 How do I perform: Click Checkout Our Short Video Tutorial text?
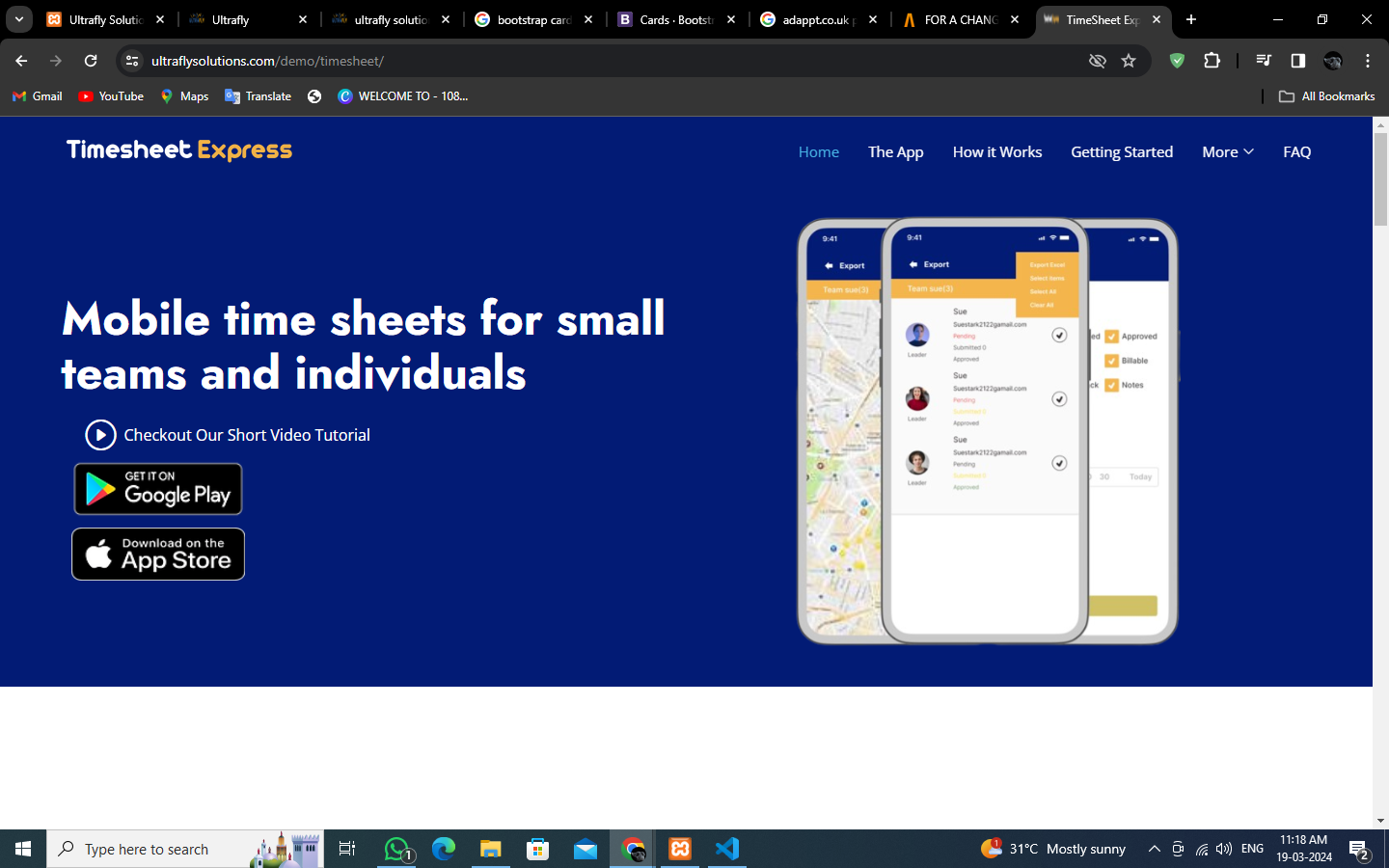pyautogui.click(x=247, y=435)
